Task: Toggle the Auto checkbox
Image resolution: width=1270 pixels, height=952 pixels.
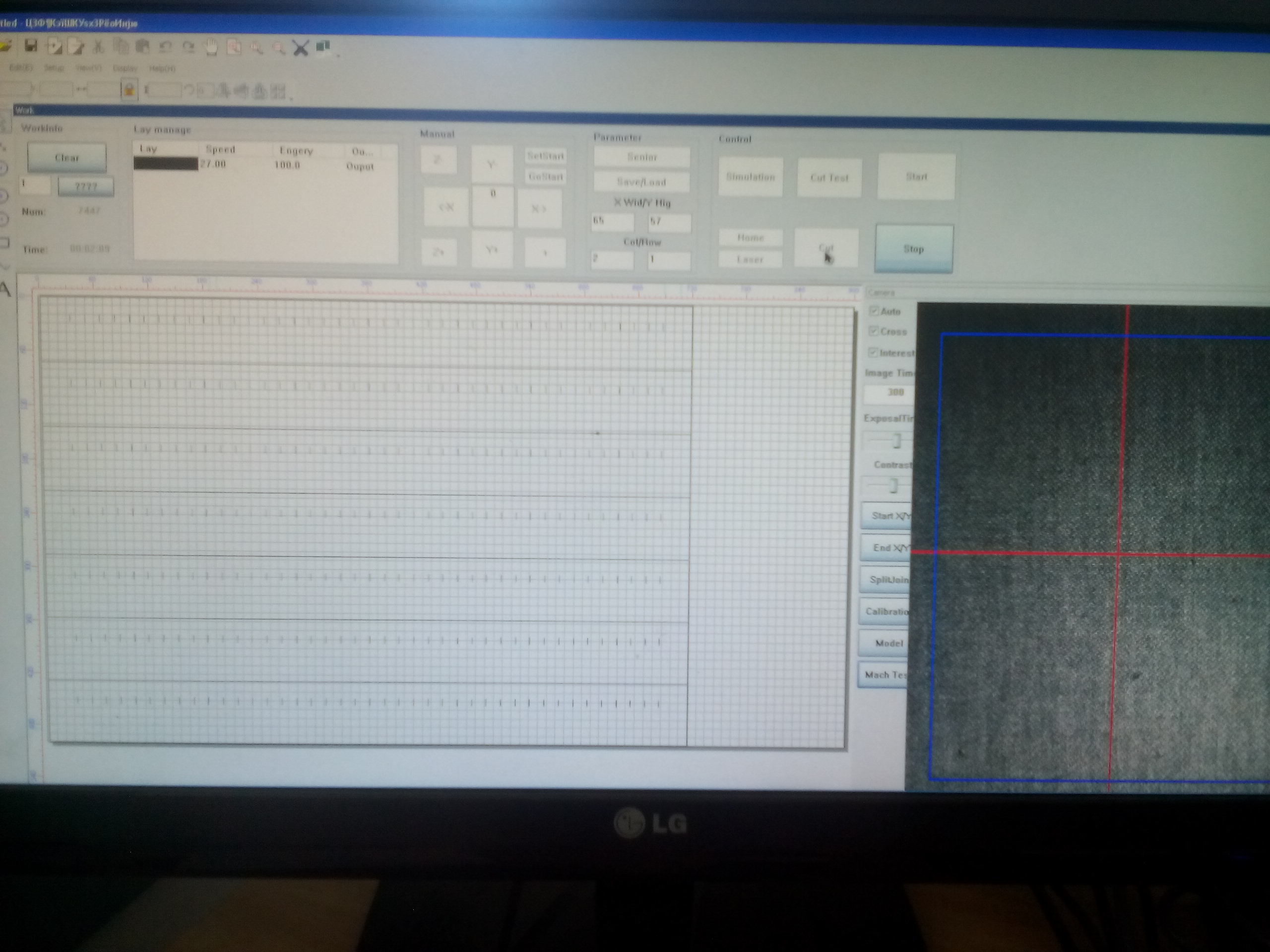Action: [874, 311]
